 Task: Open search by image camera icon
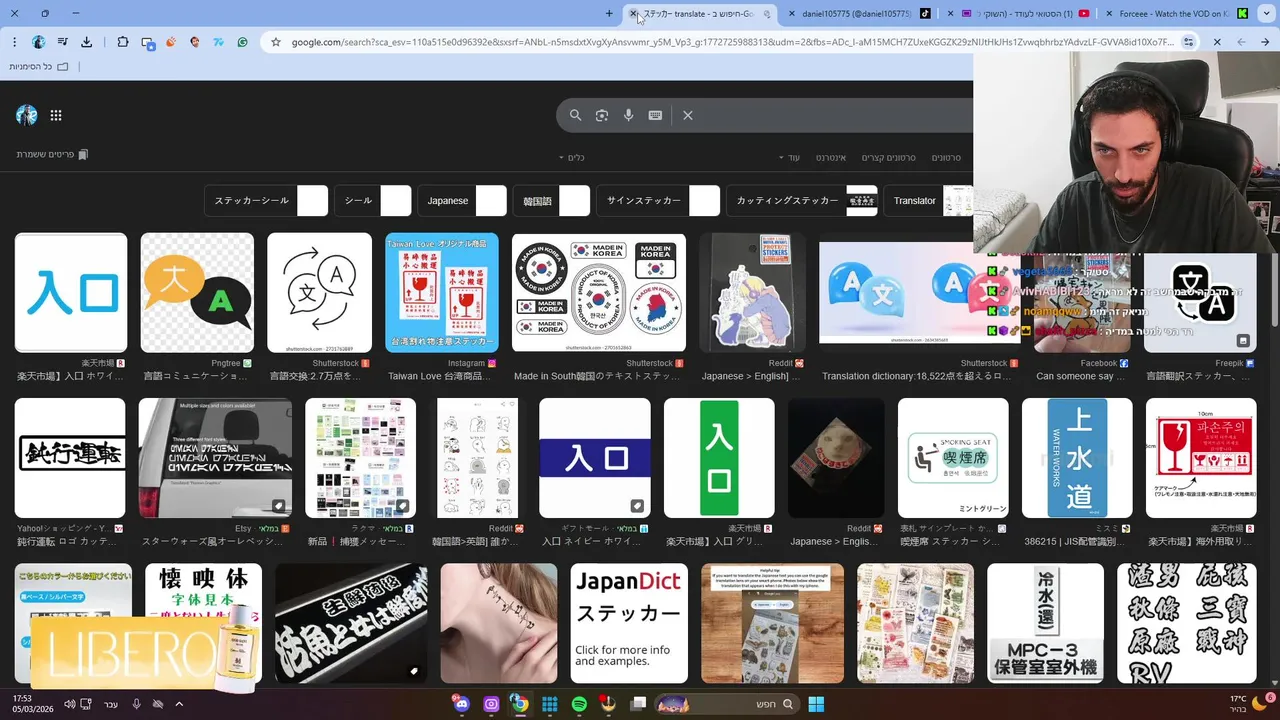602,115
